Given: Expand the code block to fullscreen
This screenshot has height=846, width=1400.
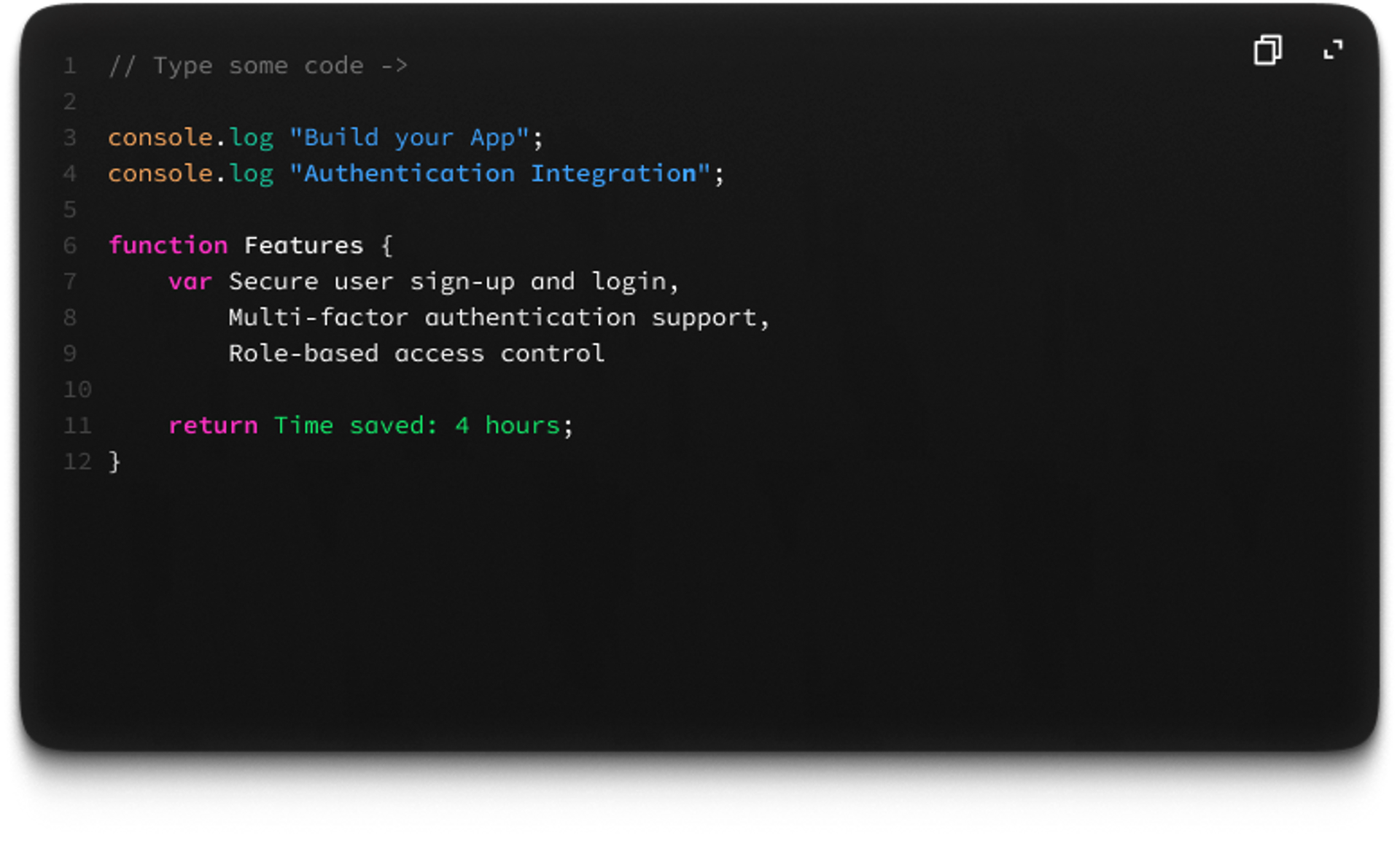Looking at the screenshot, I should coord(1332,50).
